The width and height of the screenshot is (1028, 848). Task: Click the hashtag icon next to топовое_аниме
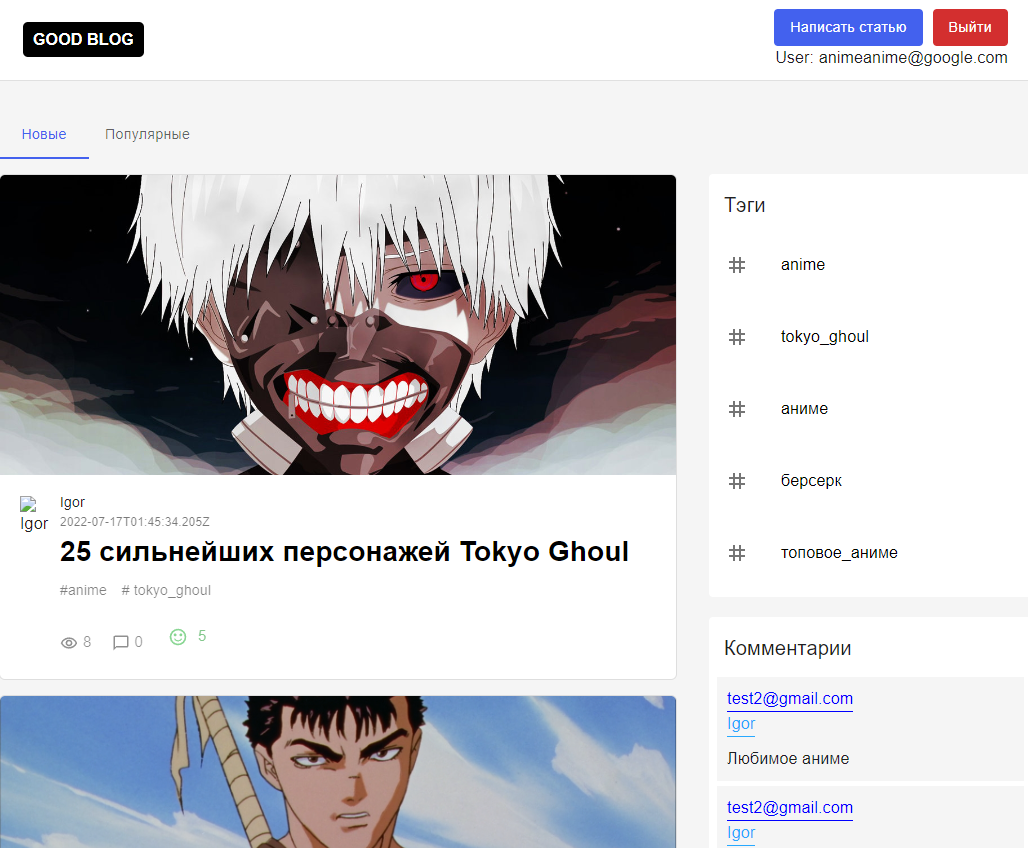tap(737, 552)
